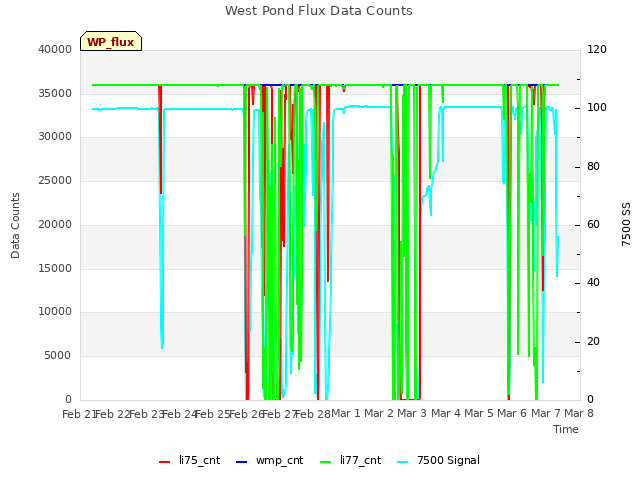
Task: Click the Time axis label
Action: point(566,429)
